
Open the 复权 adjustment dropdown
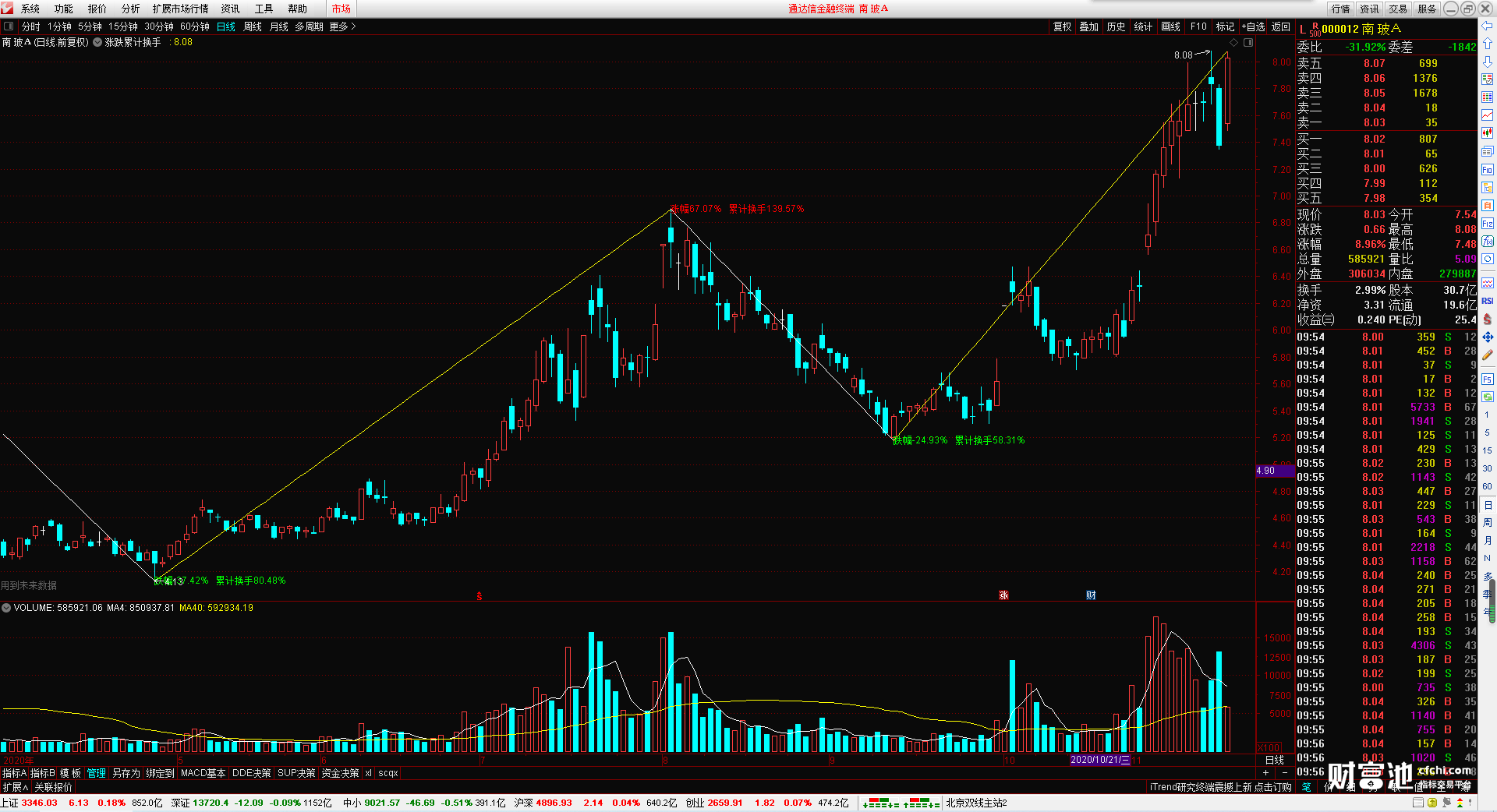pyautogui.click(x=1062, y=26)
